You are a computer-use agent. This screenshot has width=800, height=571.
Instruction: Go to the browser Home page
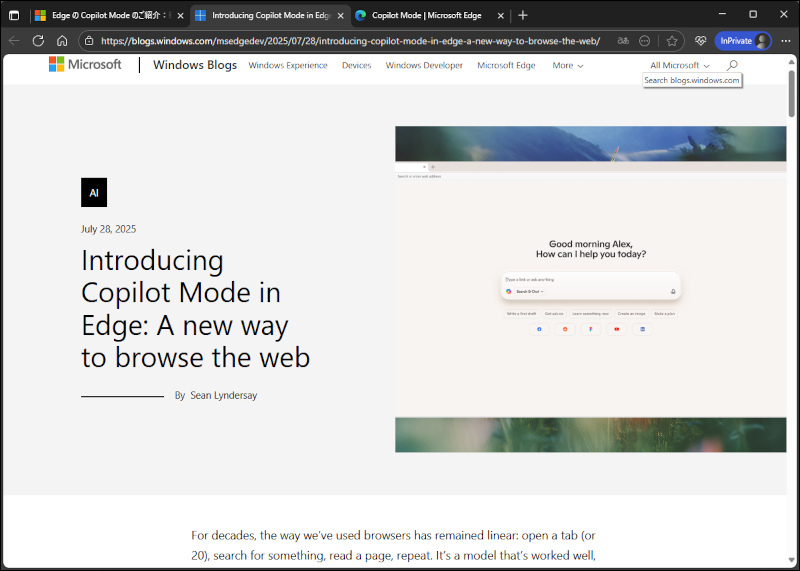[62, 41]
